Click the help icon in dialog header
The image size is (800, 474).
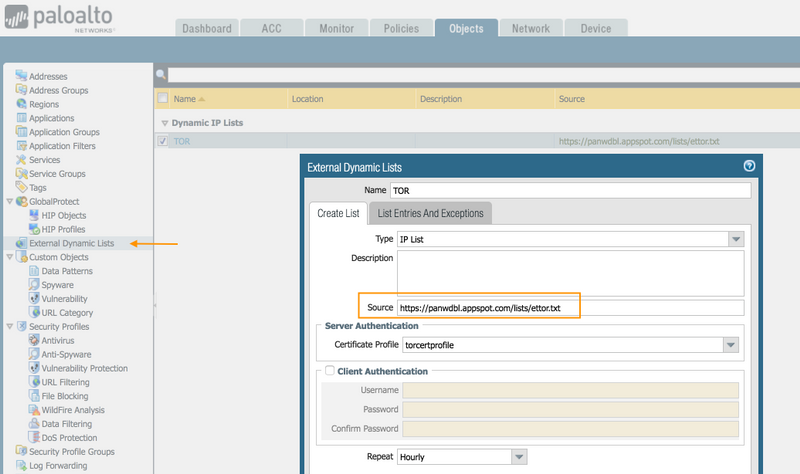(749, 167)
